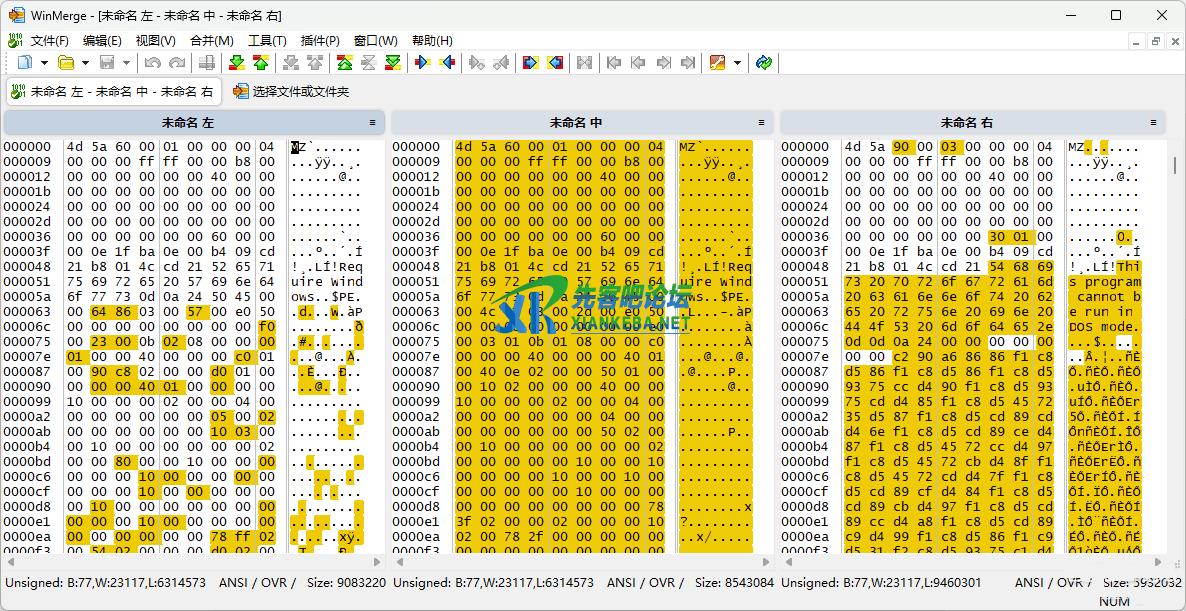Click the Undo arrow in toolbar
Viewport: 1186px width, 611px height.
152,63
